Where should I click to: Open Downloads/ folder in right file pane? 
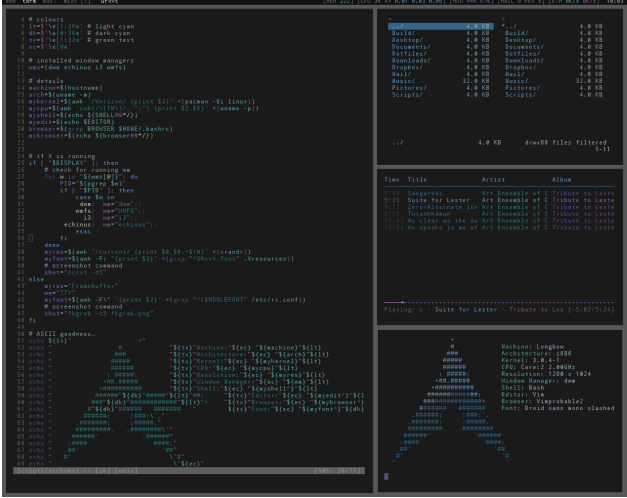[525, 60]
